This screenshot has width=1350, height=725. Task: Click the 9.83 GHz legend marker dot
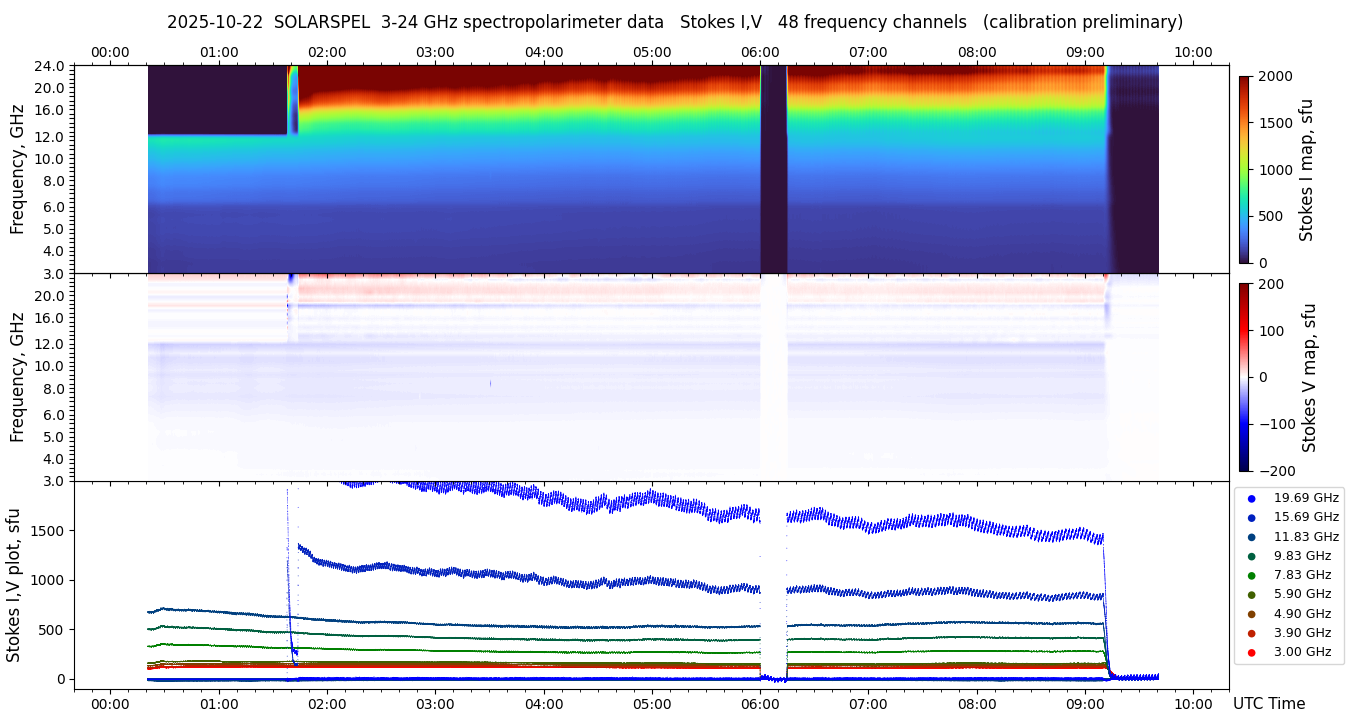[x=1251, y=556]
